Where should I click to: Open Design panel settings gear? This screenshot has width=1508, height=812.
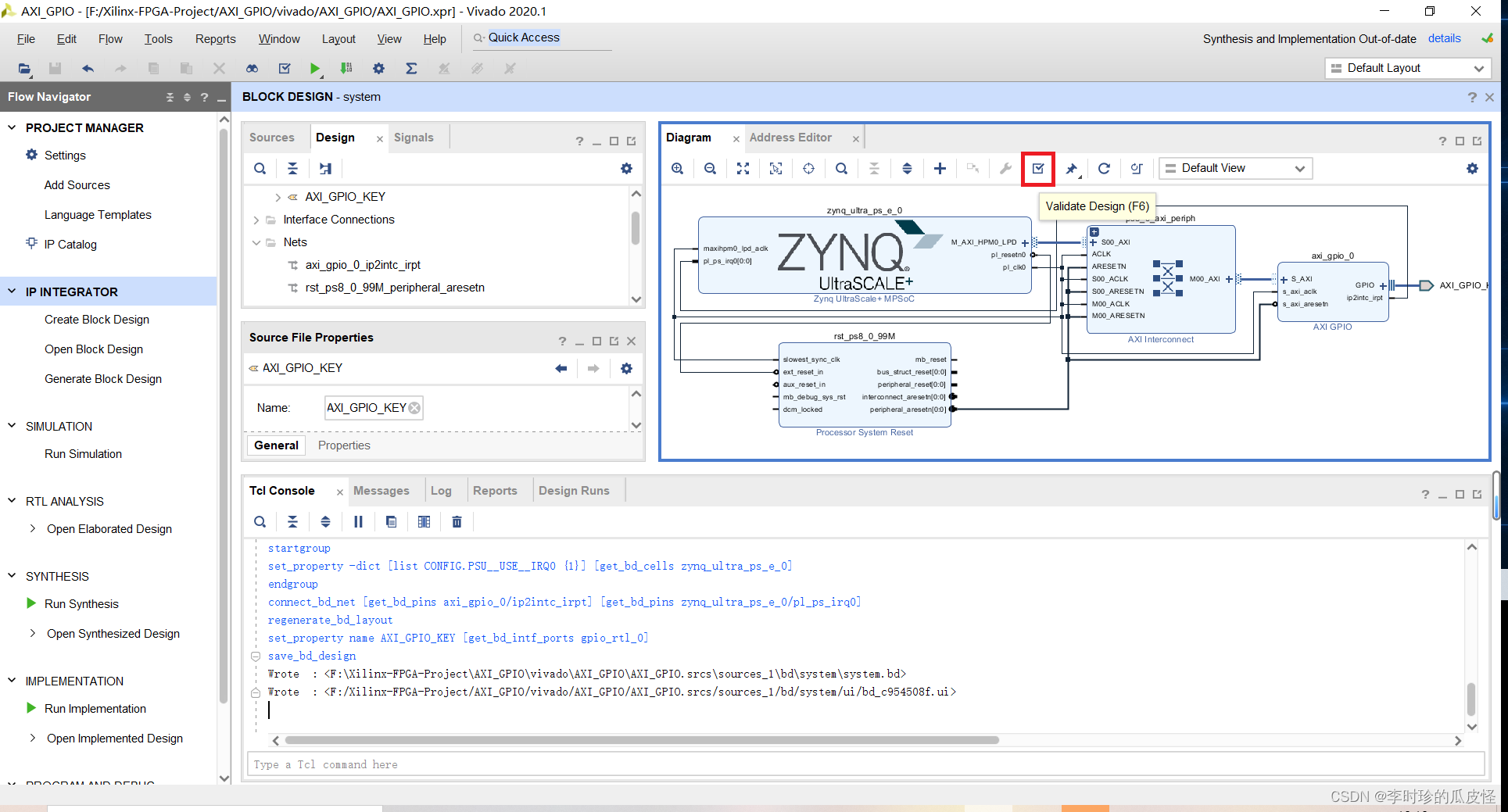pos(626,168)
